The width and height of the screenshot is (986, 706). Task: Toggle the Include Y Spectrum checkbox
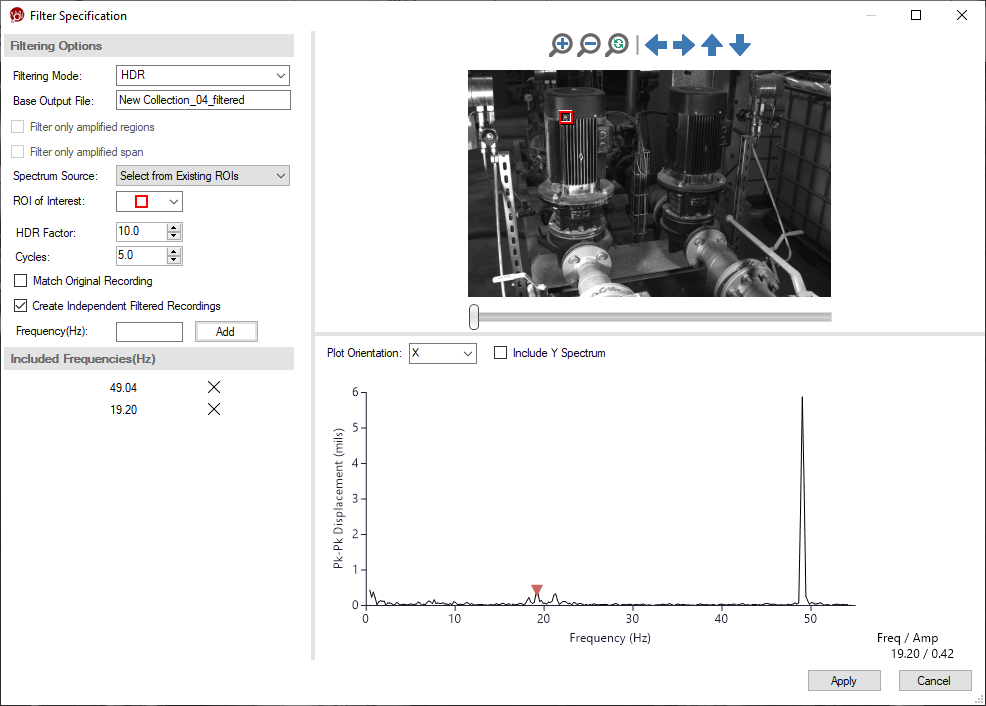tap(501, 353)
